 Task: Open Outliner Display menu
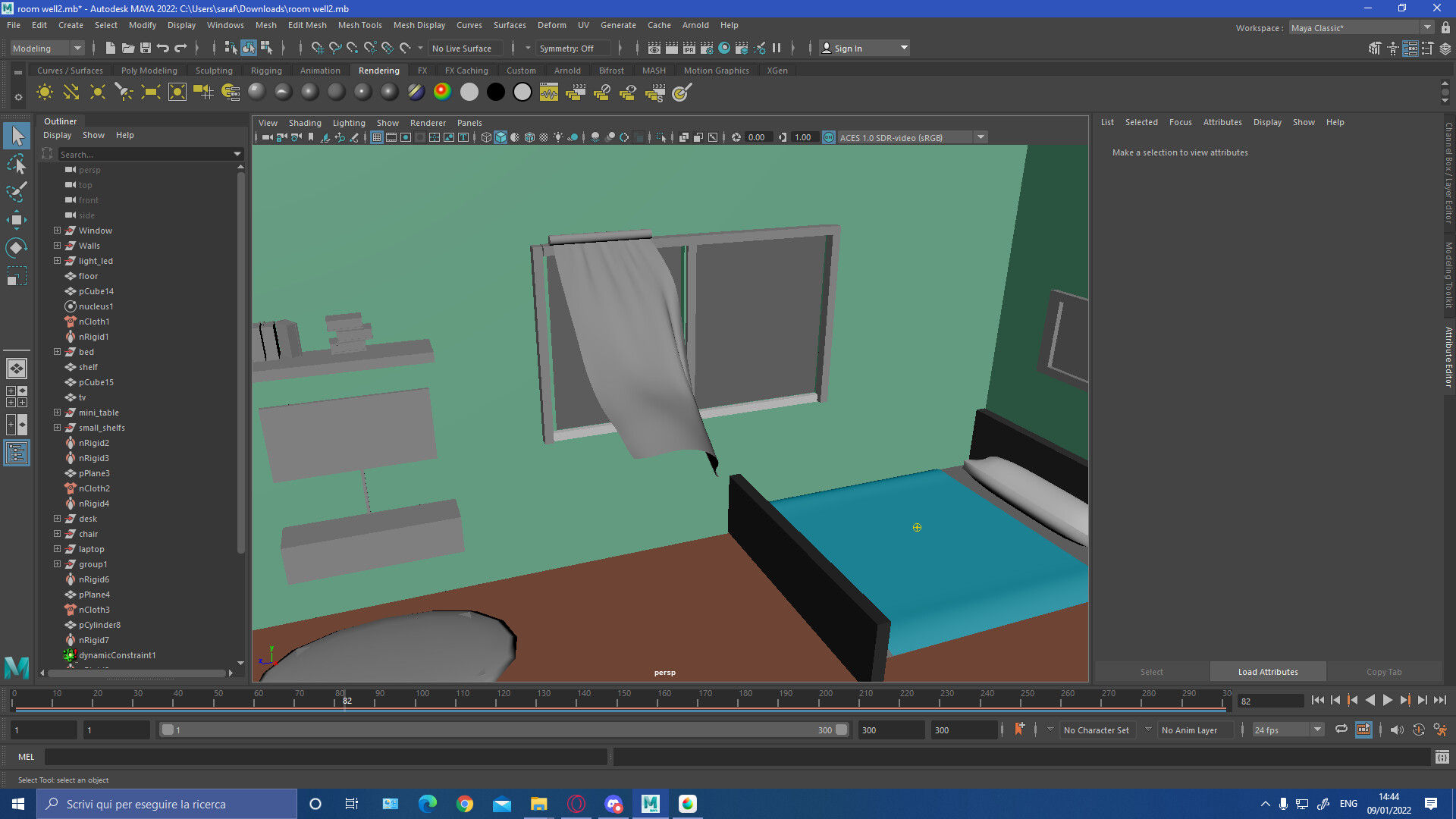57,135
